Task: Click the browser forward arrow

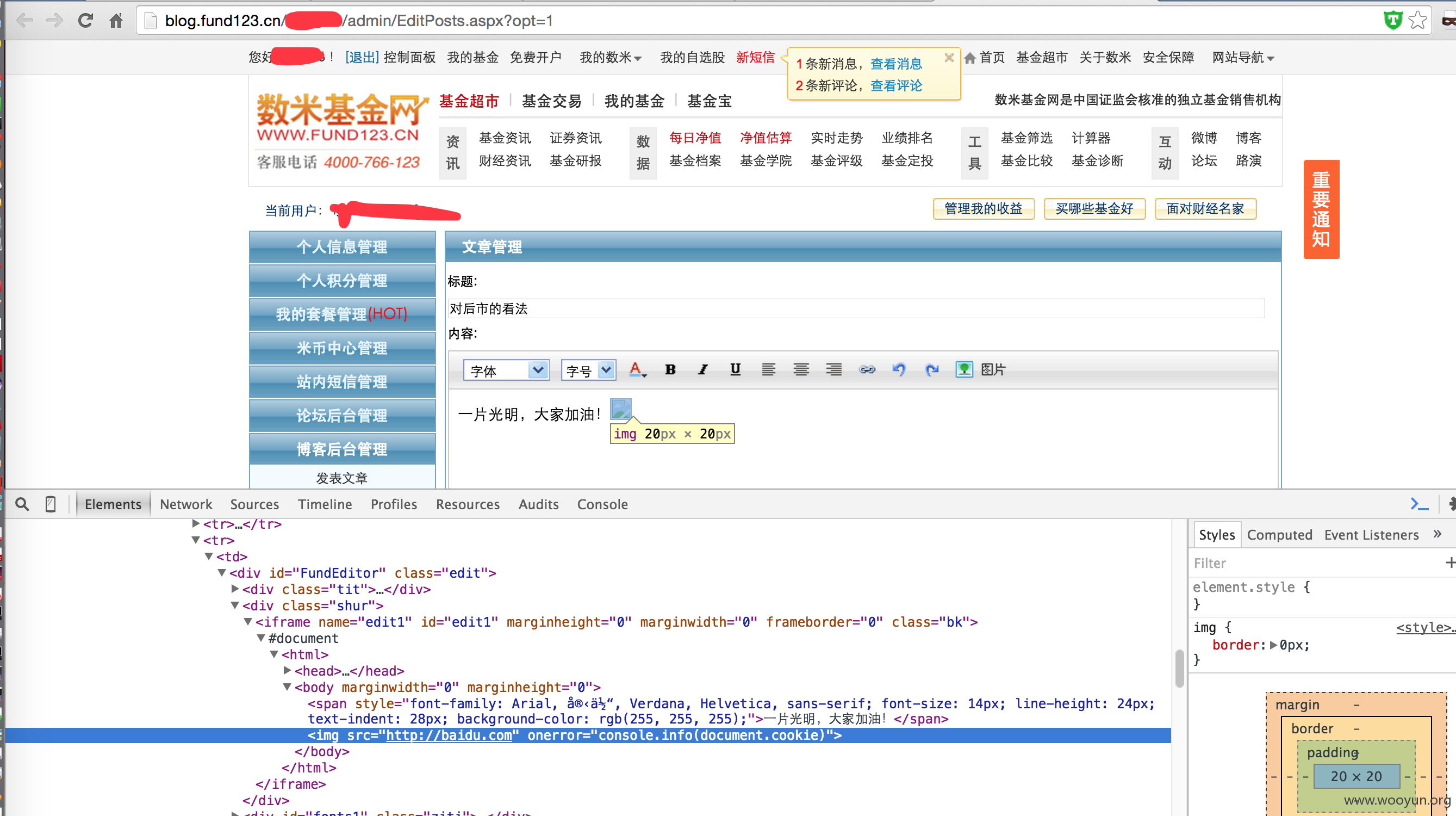Action: (55, 21)
